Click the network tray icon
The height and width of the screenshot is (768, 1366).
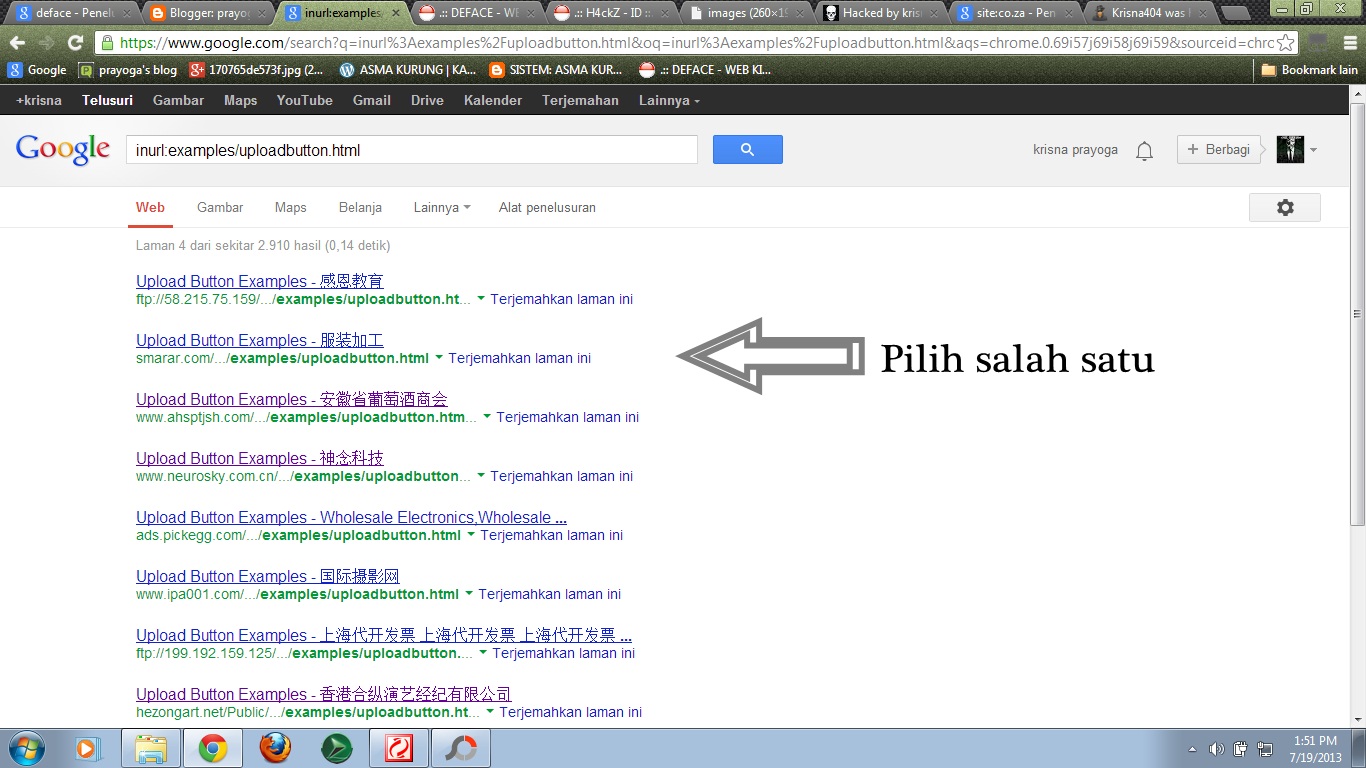click(1265, 749)
